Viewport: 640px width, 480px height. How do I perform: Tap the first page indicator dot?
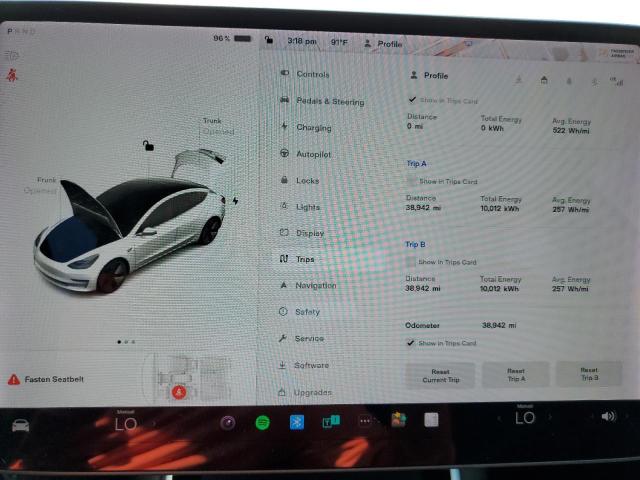tap(119, 342)
